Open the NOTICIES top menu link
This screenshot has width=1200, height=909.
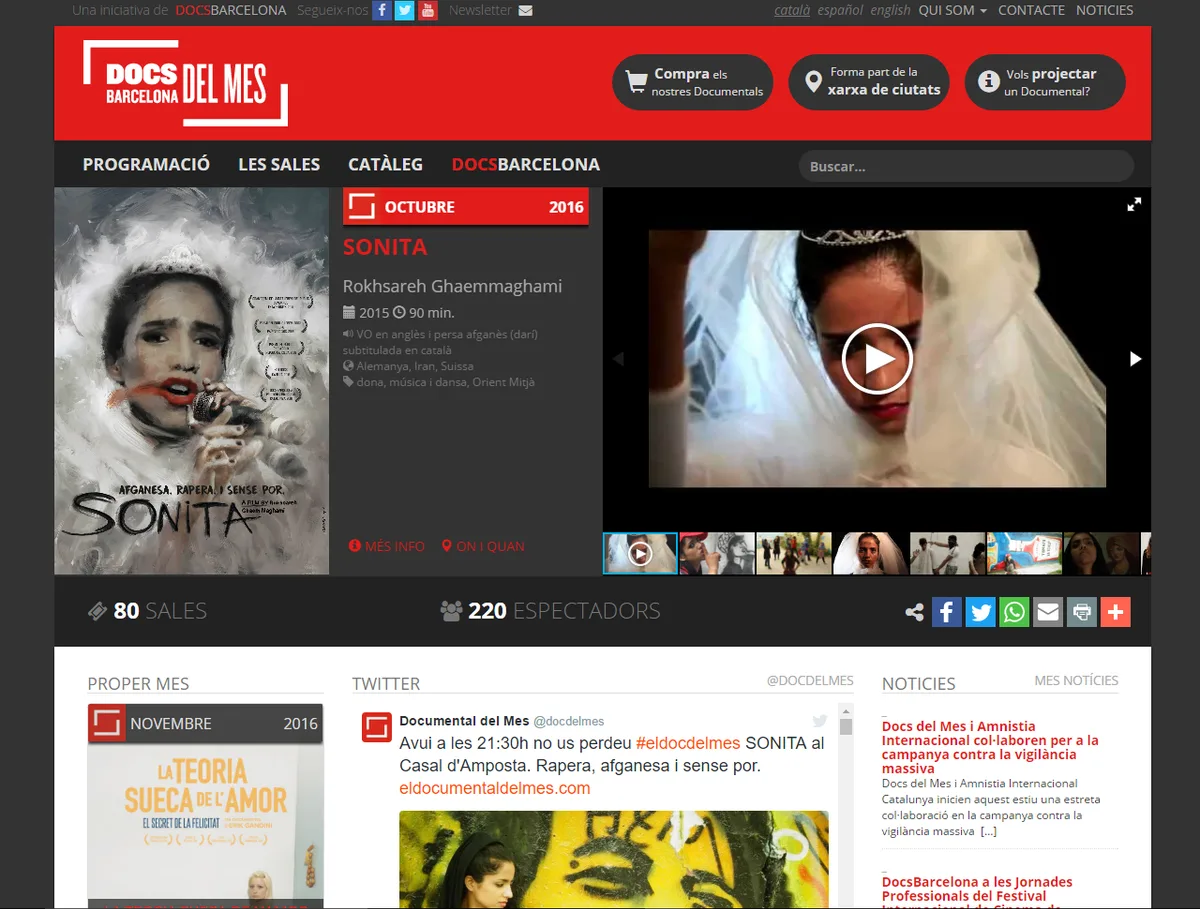[x=1104, y=10]
